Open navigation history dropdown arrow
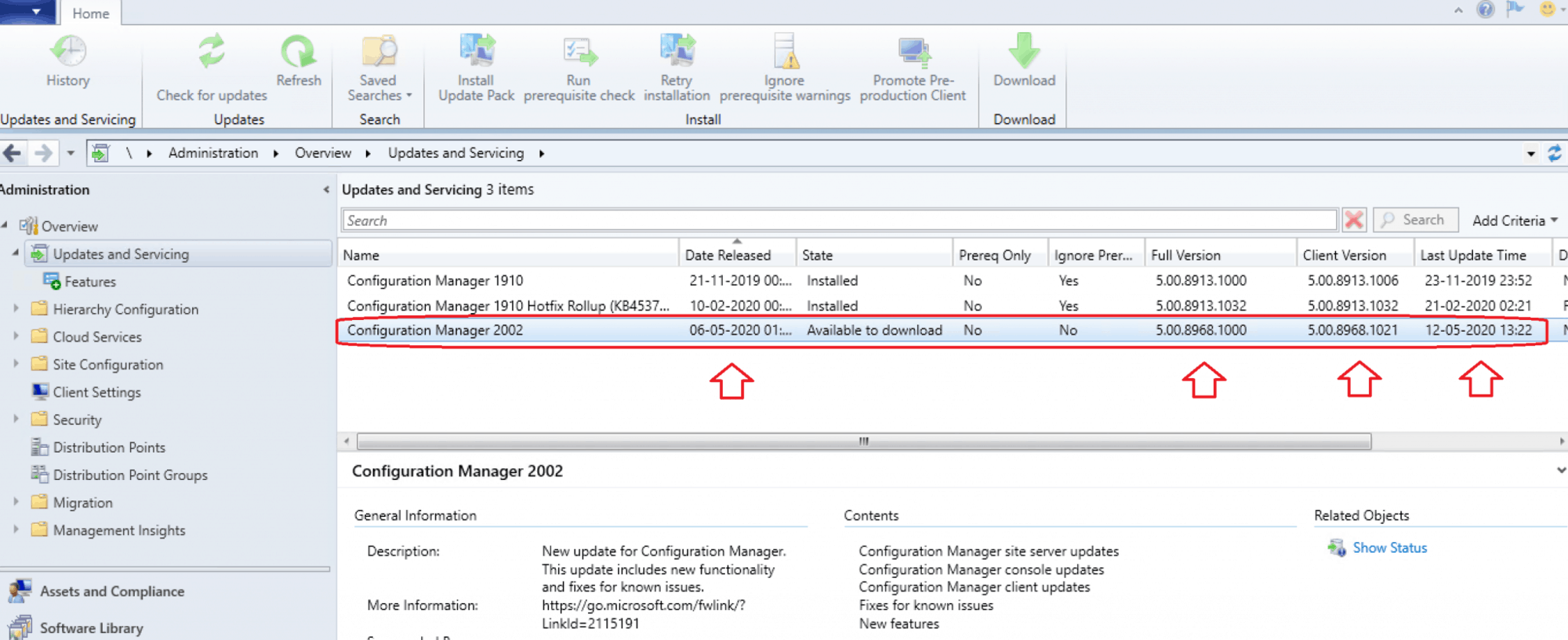 tap(71, 153)
